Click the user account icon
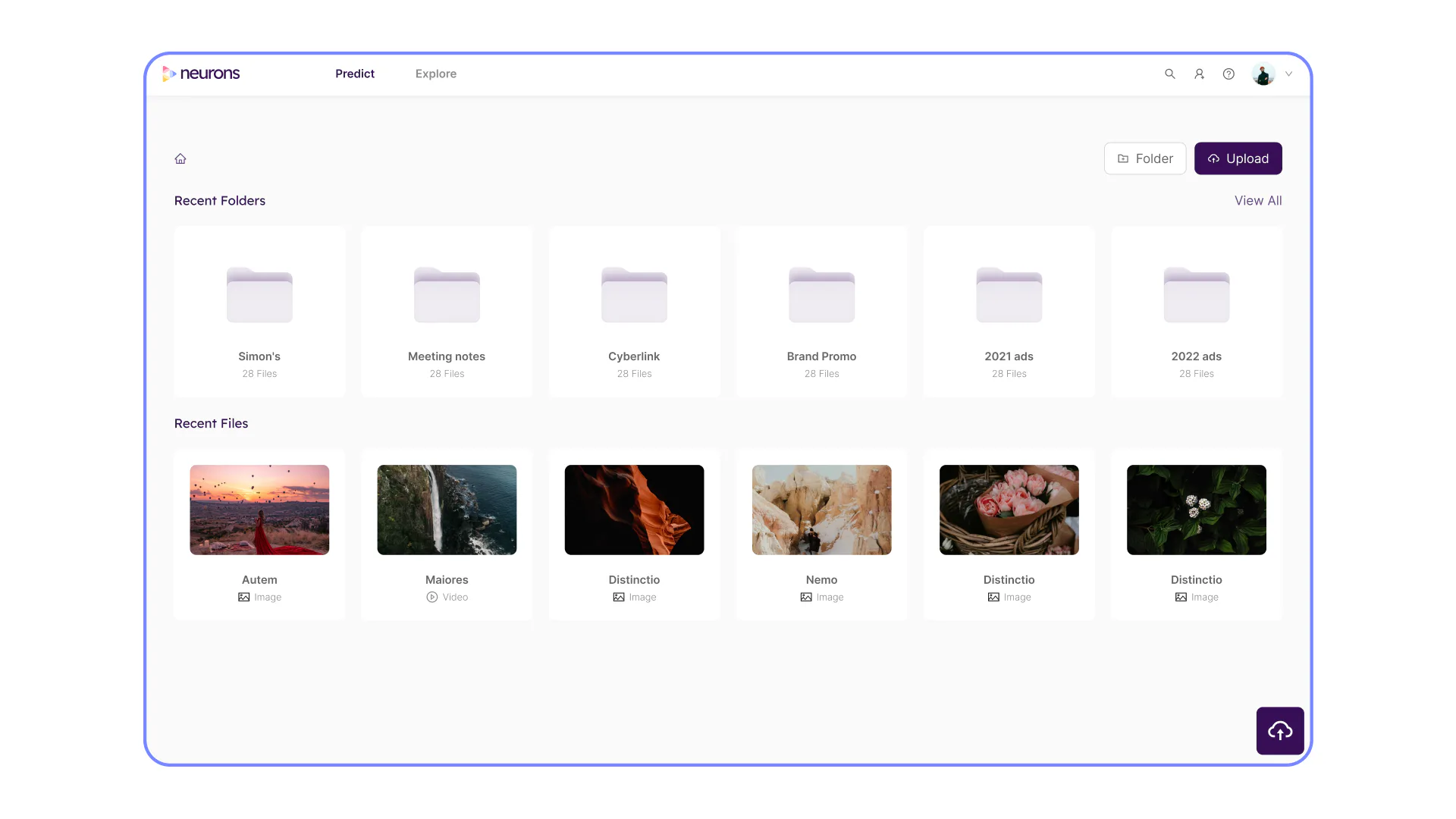The height and width of the screenshot is (819, 1456). pyautogui.click(x=1199, y=74)
